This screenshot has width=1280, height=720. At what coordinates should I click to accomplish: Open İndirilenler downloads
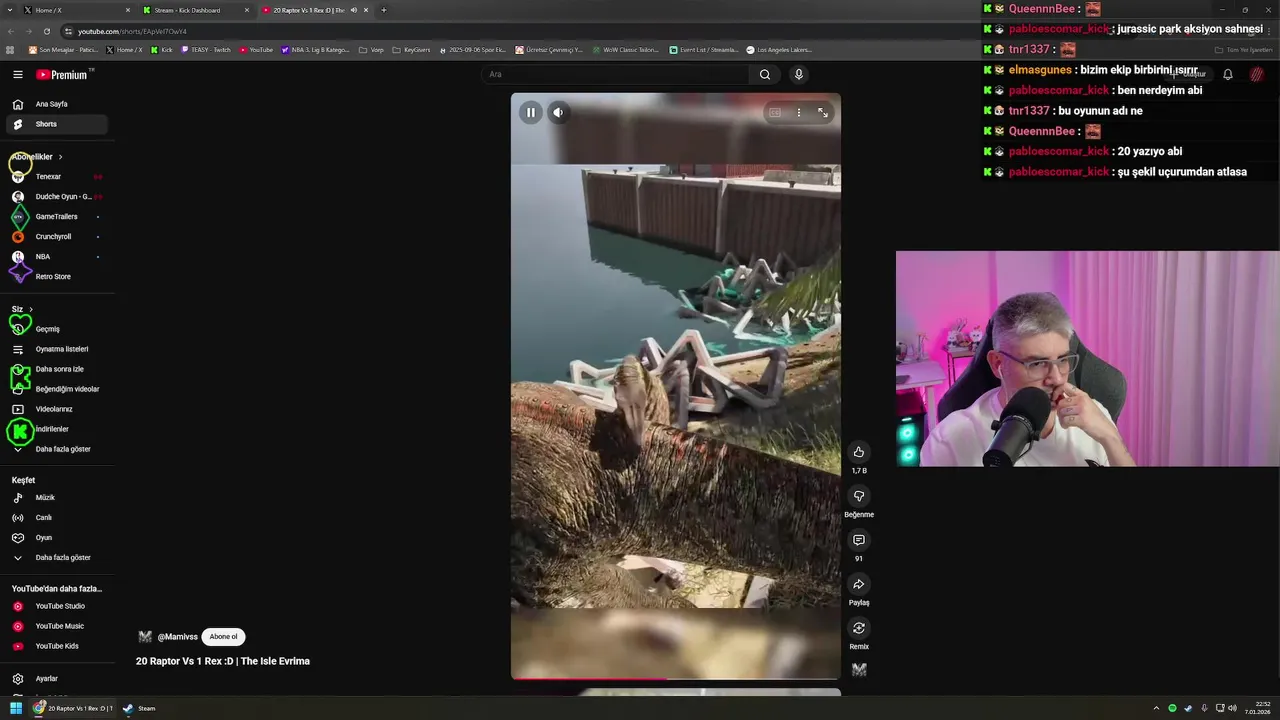coord(56,429)
